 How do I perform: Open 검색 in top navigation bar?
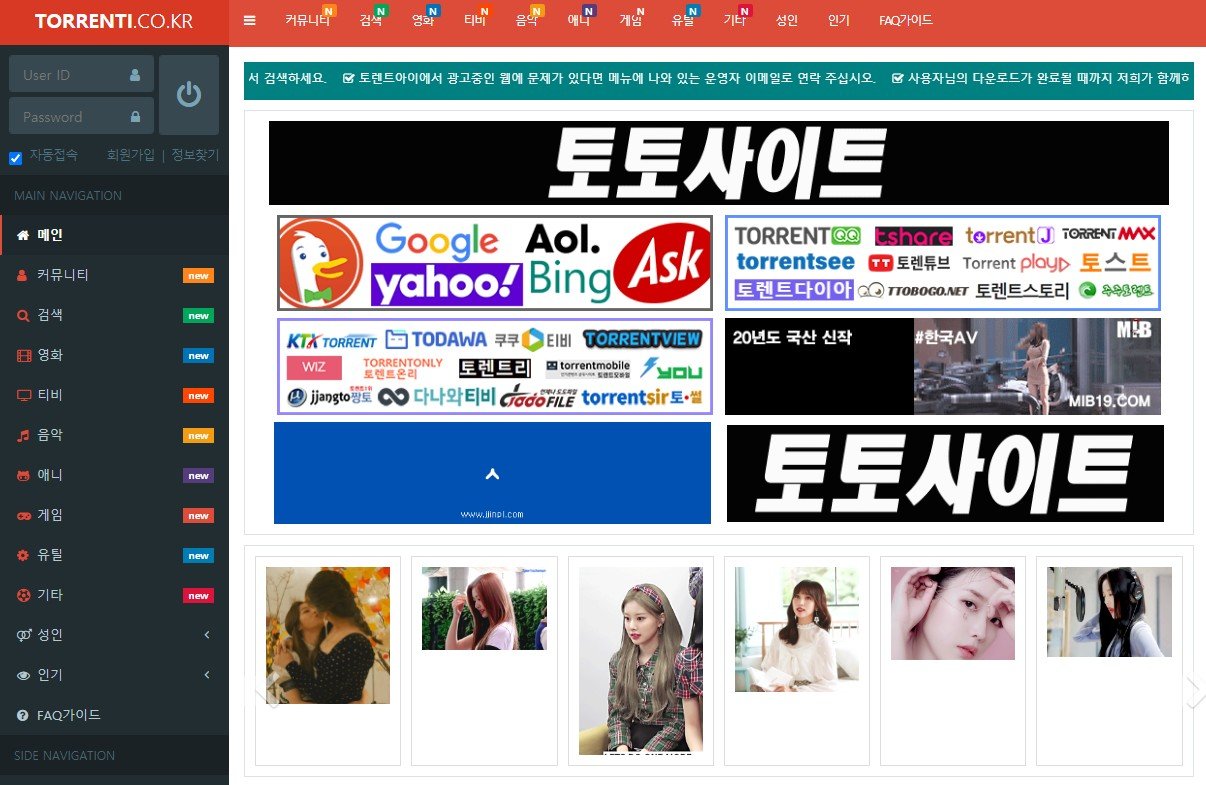(371, 20)
